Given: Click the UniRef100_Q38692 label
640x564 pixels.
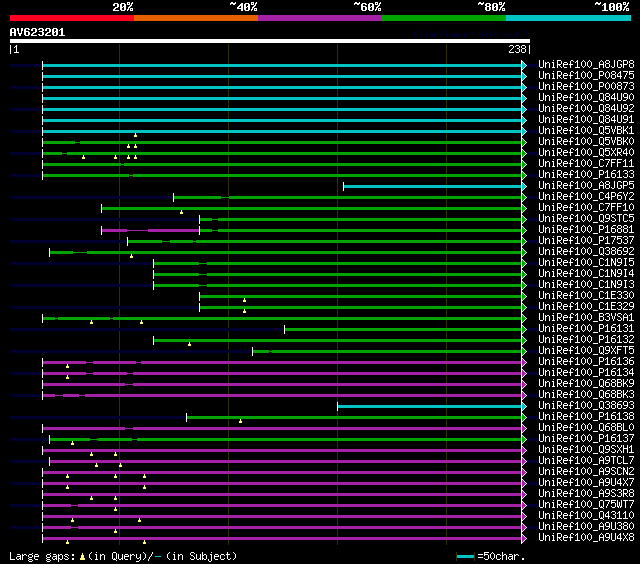Looking at the screenshot, I should pos(586,252).
